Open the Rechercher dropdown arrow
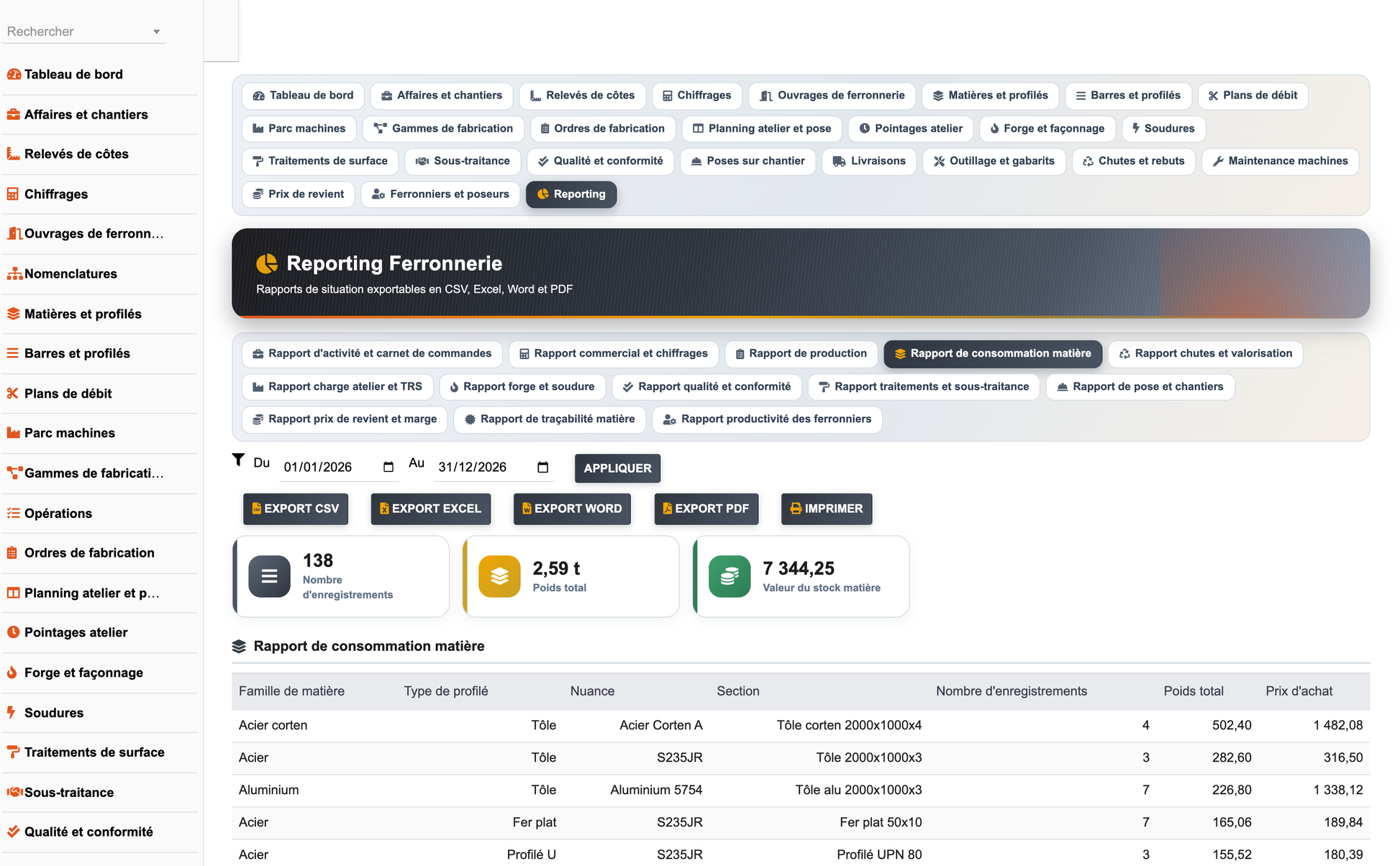This screenshot has width=1400, height=866. click(x=156, y=32)
